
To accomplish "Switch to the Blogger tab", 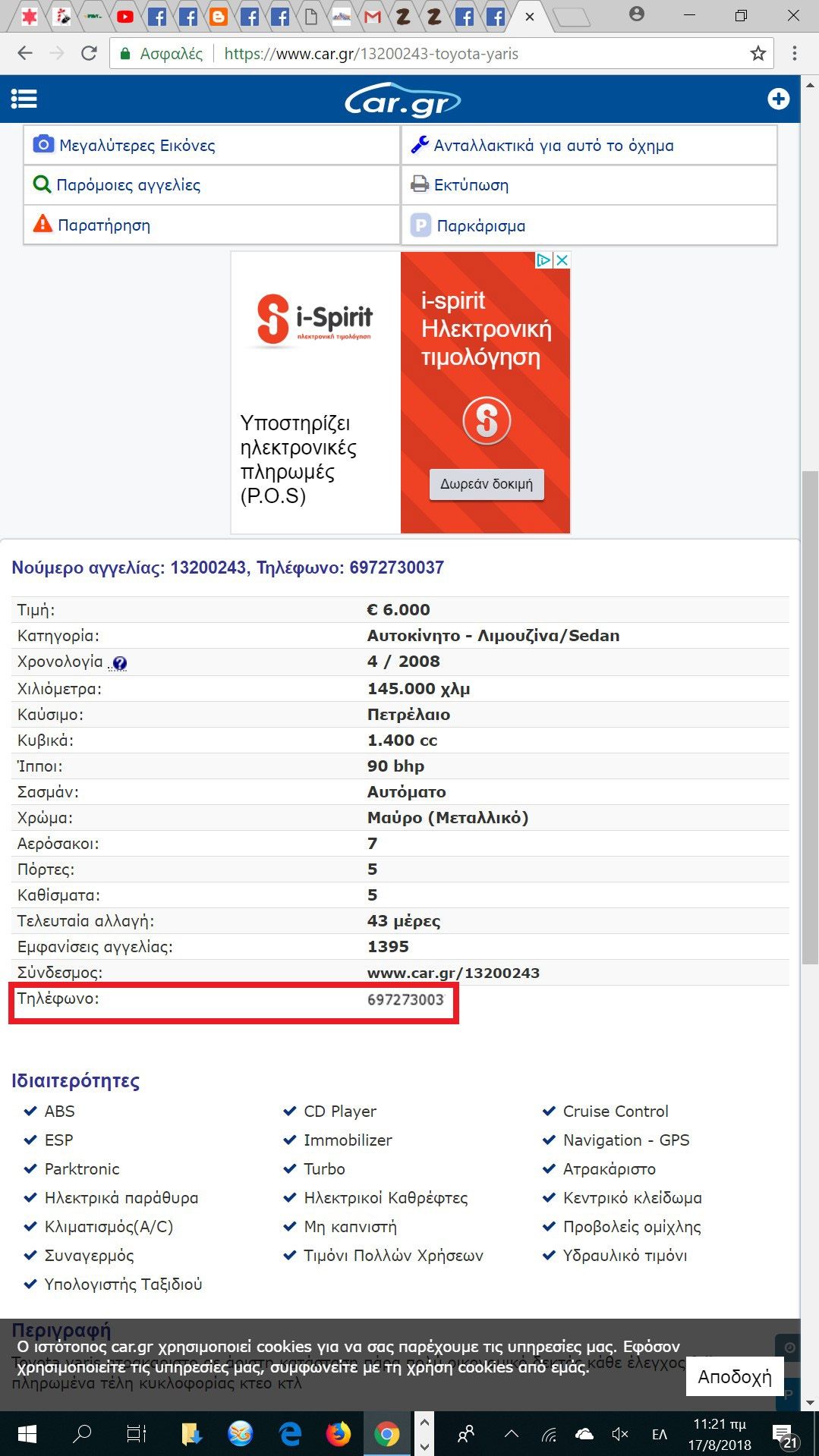I will (219, 16).
